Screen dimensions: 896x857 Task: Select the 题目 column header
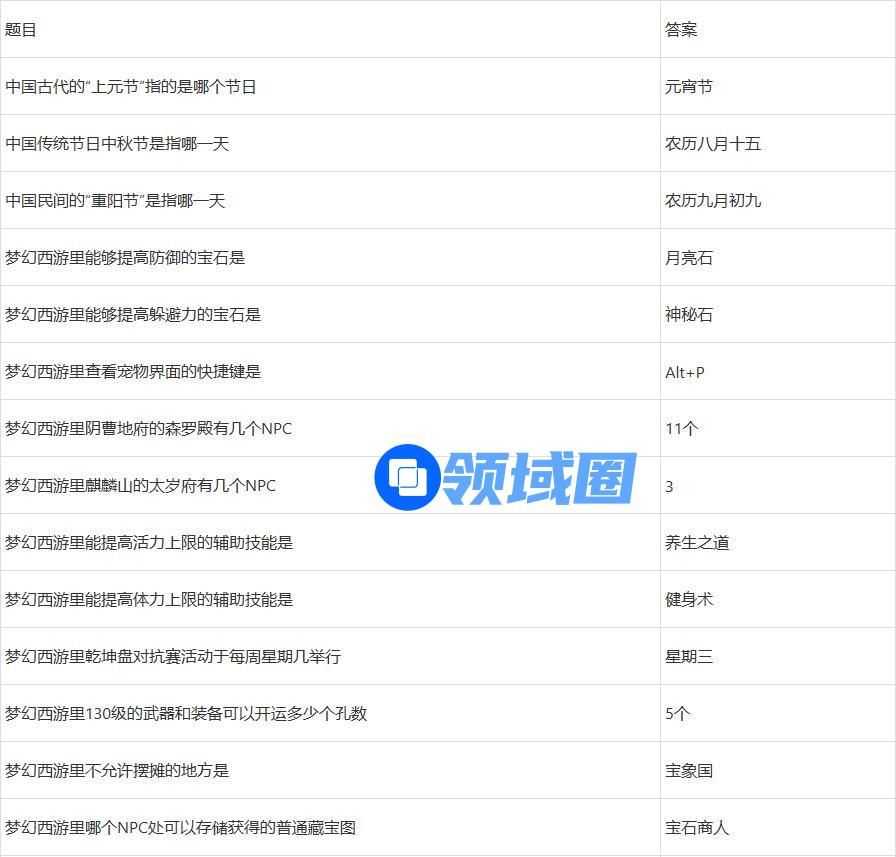click(x=21, y=30)
